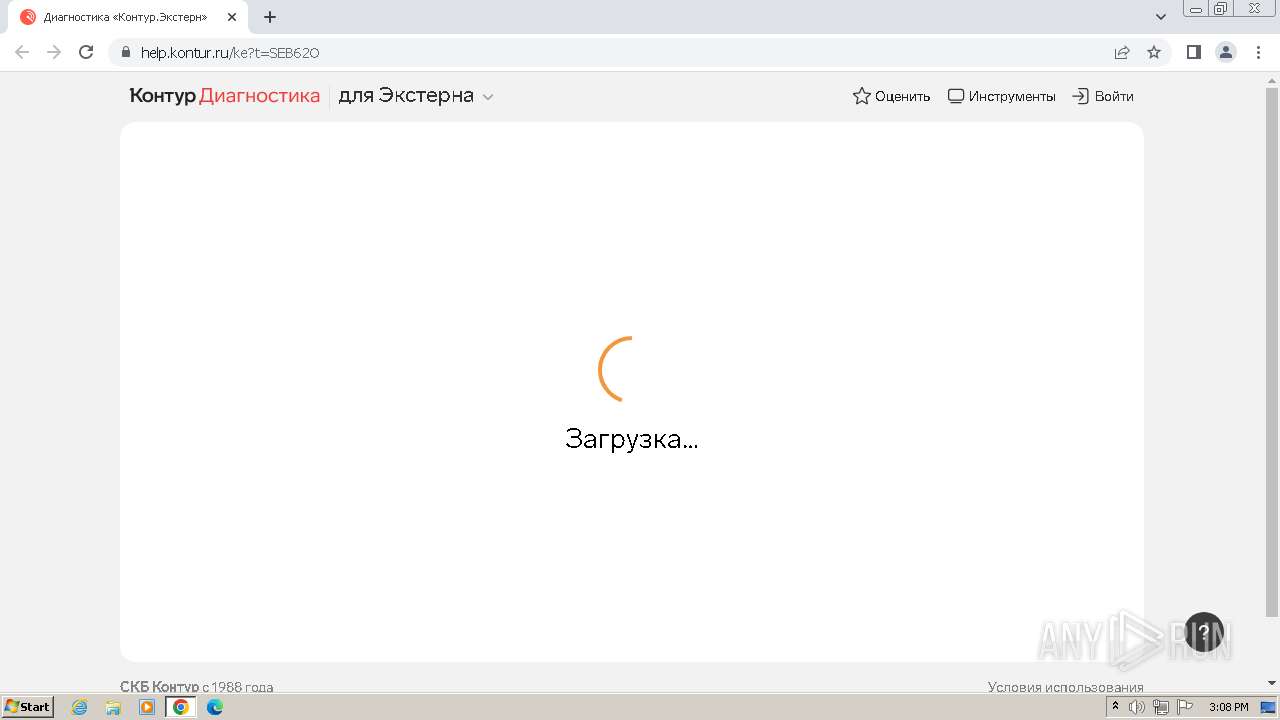Screen dimensions: 1280x720
Task: Open the Chrome three-dot menu
Action: point(1257,52)
